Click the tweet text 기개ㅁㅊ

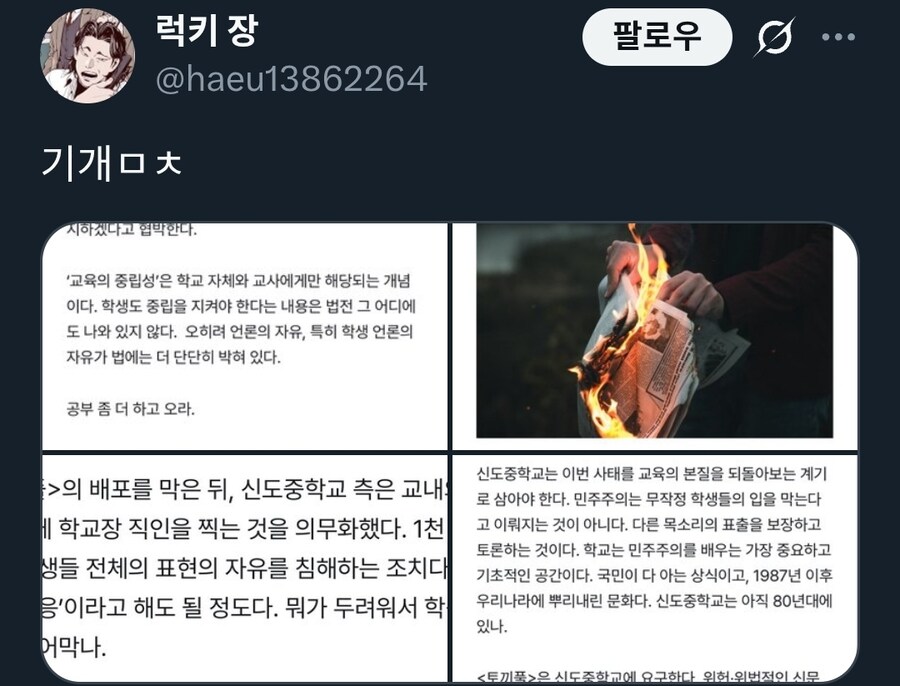pos(112,163)
